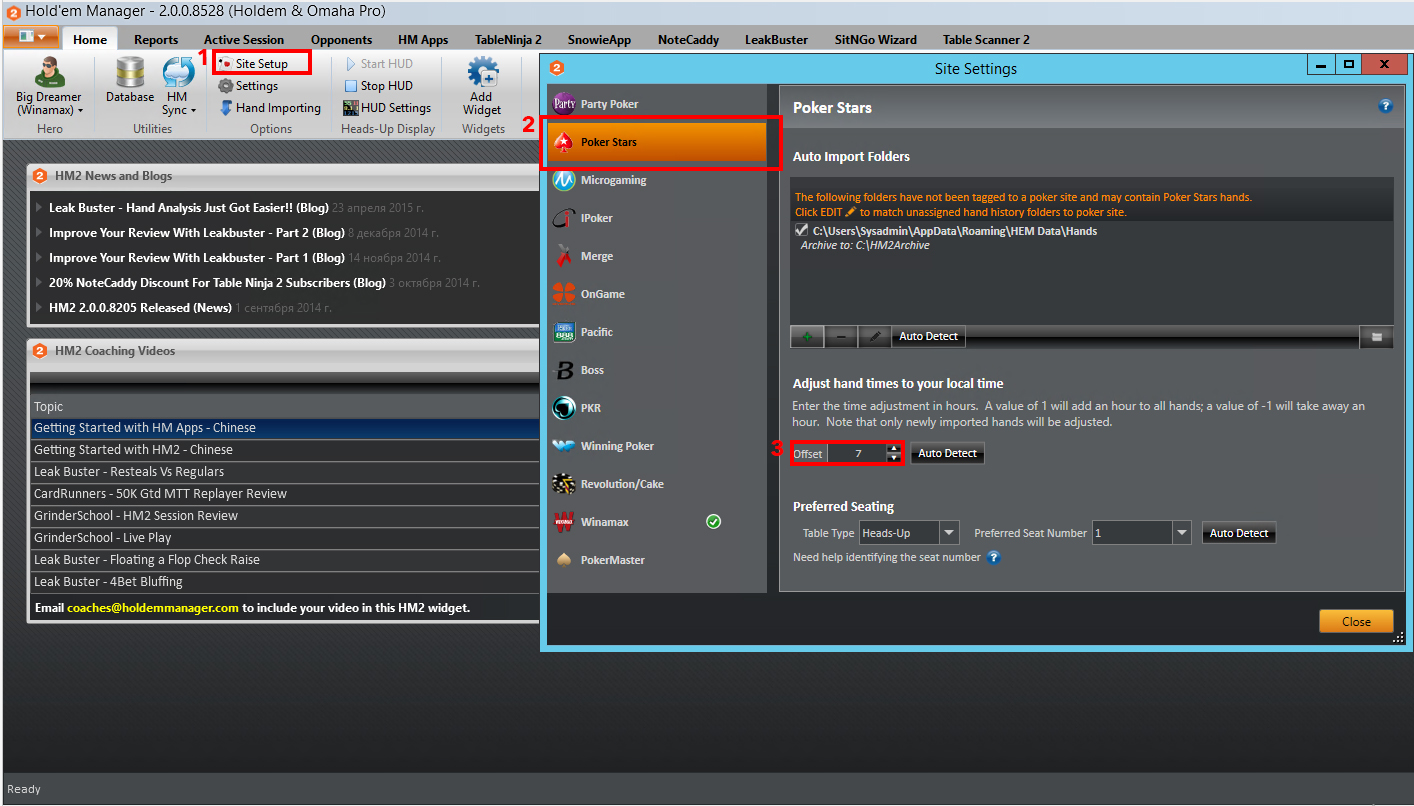Click coaches@holdemmanager.com email link
Image resolution: width=1414 pixels, height=806 pixels.
click(x=153, y=607)
